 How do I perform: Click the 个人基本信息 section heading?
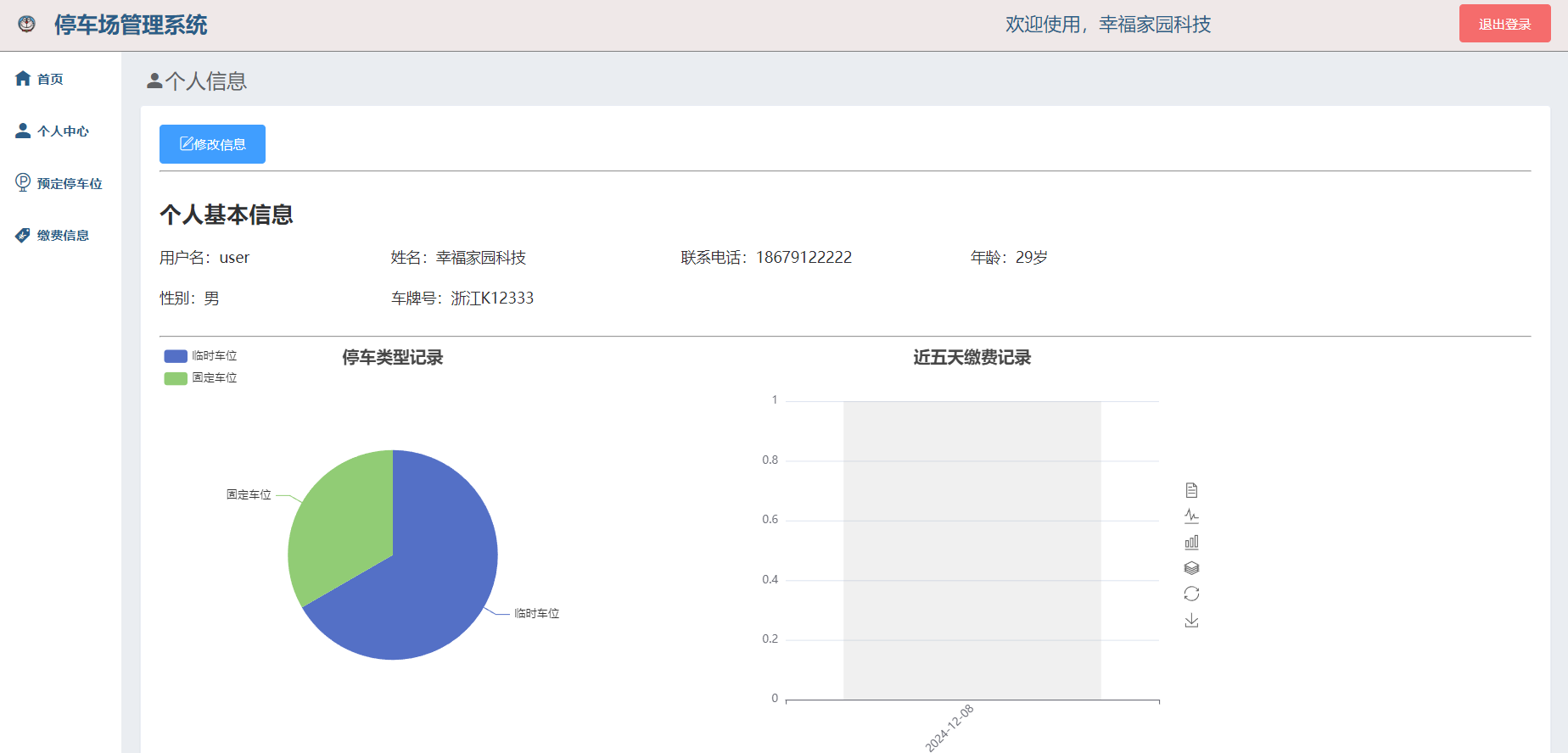click(x=227, y=215)
